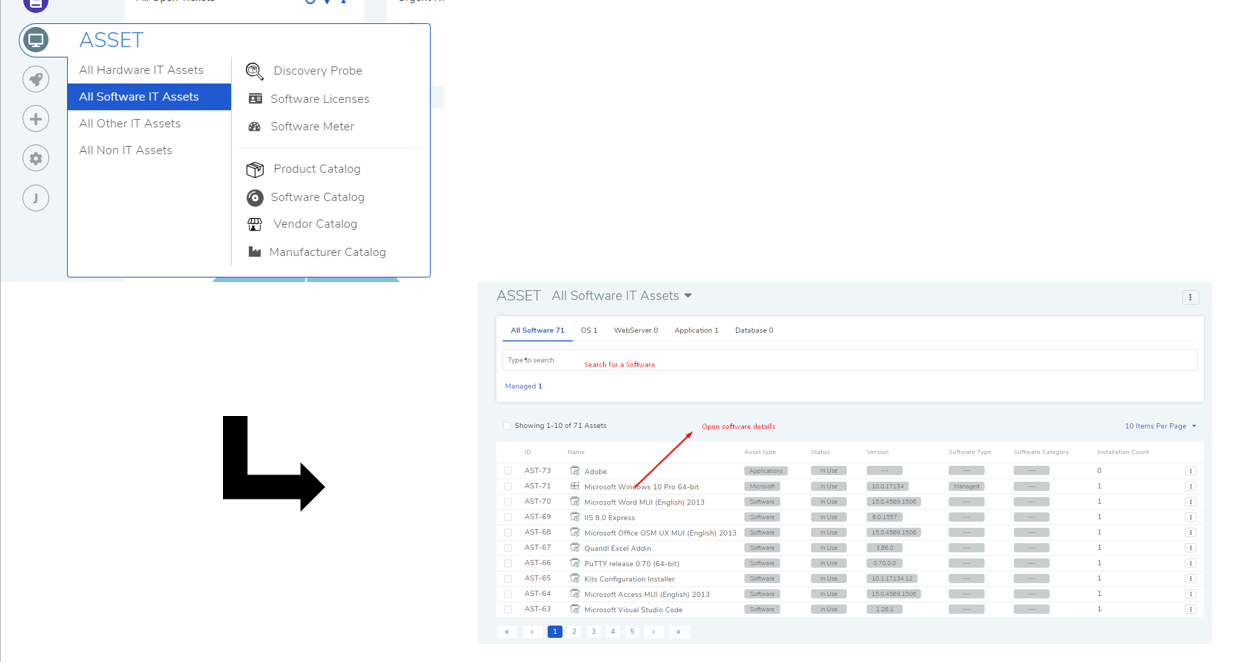Screen dimensions: 1244x662
Task: Open Microsoft Windows 10 Pro 64-bit details
Action: click(641, 487)
